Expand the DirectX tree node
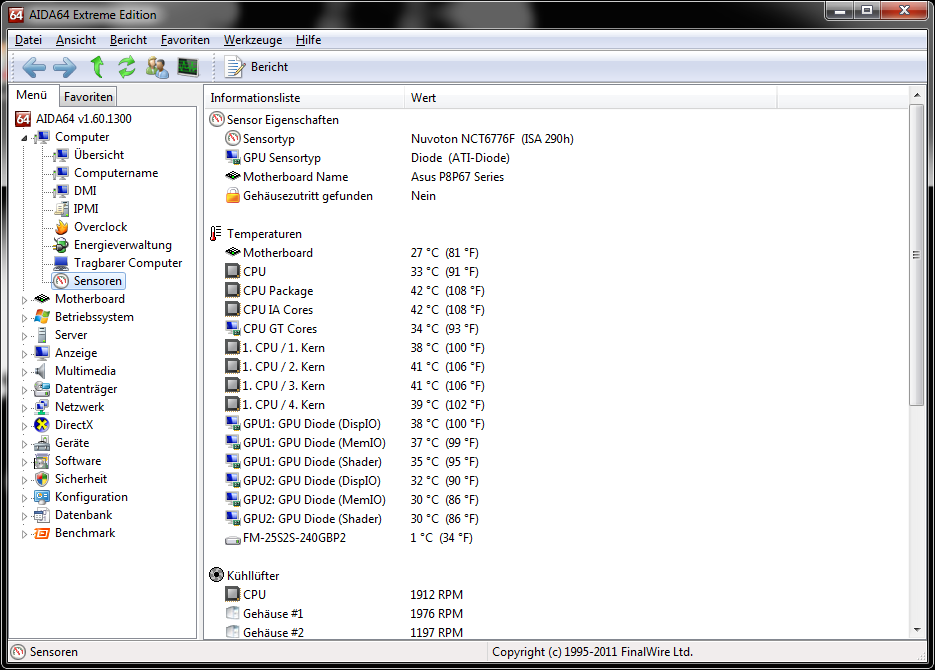 coord(24,426)
